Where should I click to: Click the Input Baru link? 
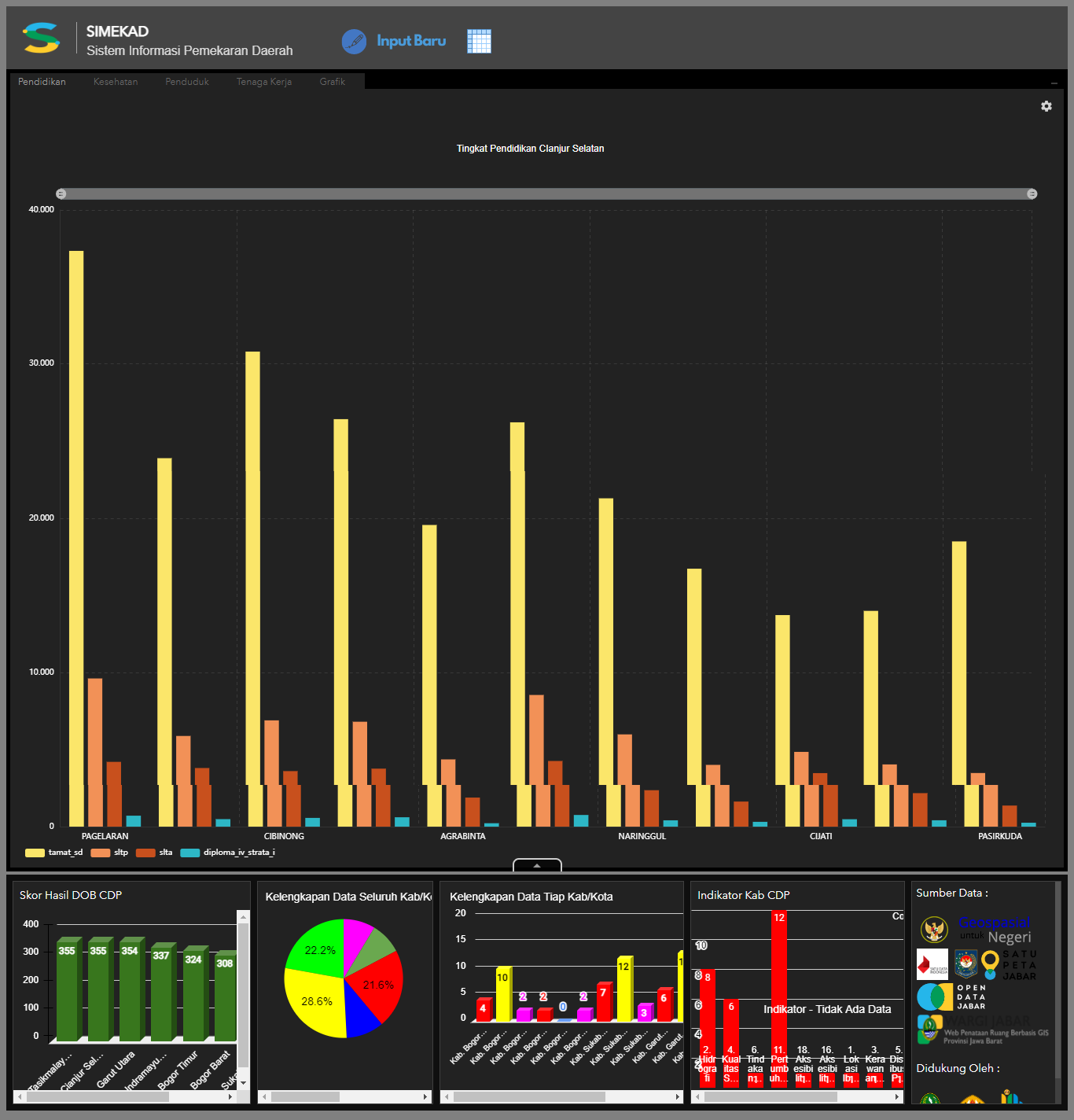411,41
